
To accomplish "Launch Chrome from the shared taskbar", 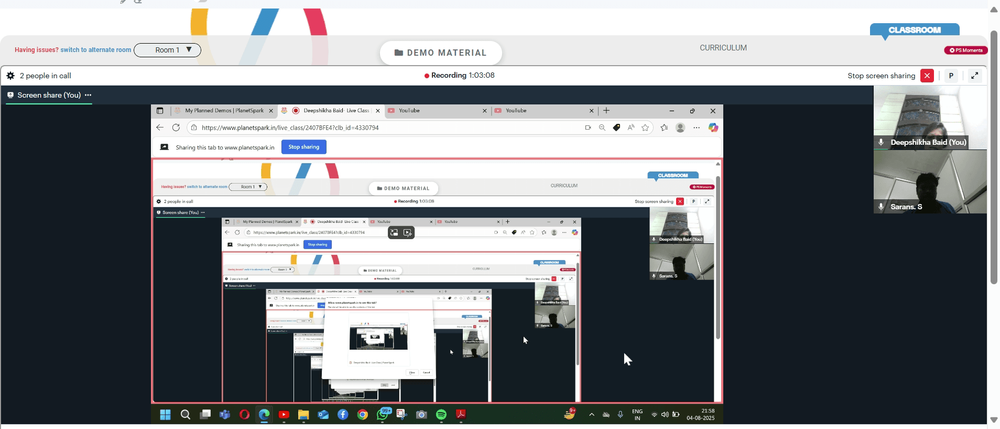I will [362, 414].
